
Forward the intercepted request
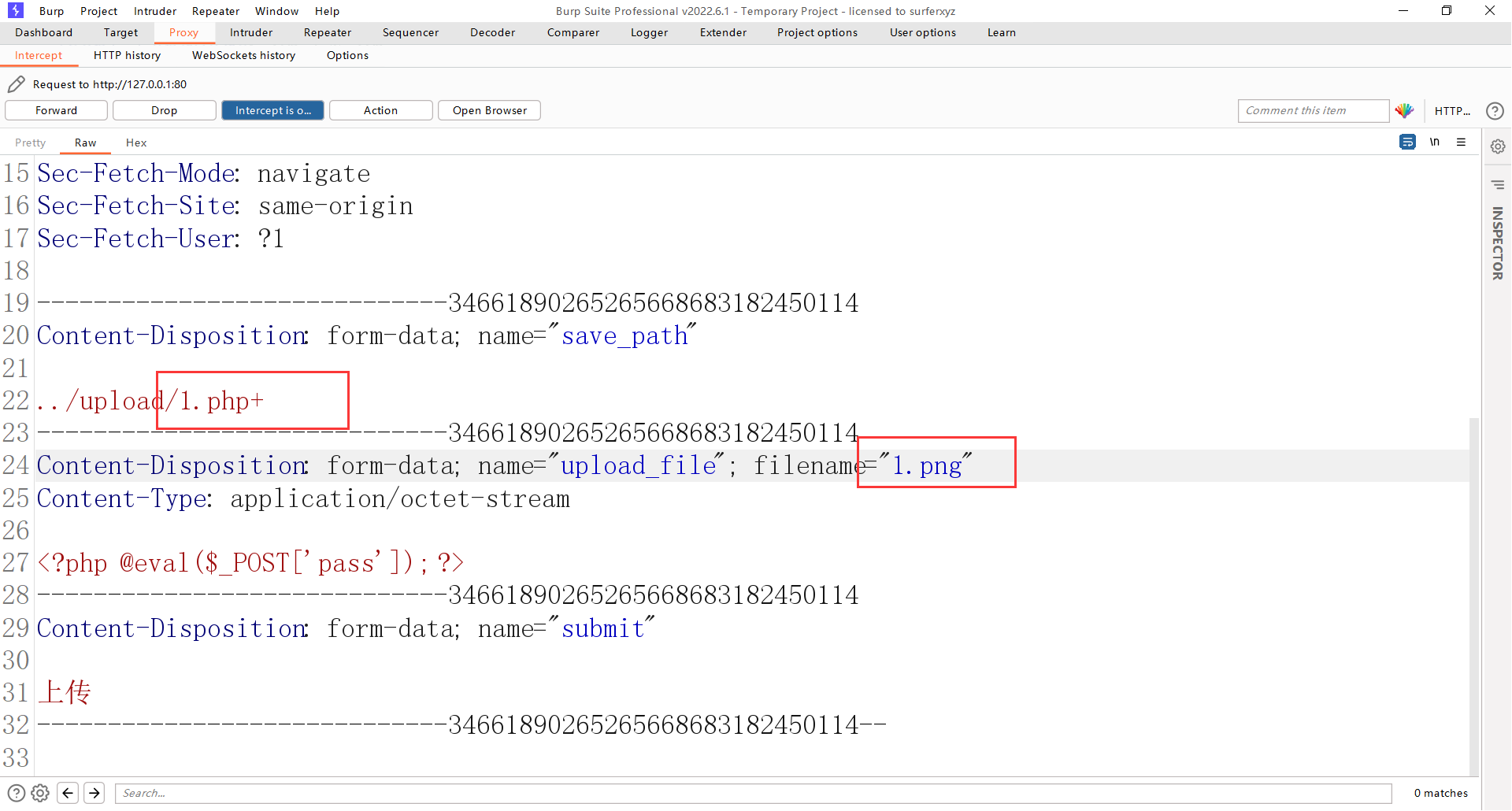56,110
